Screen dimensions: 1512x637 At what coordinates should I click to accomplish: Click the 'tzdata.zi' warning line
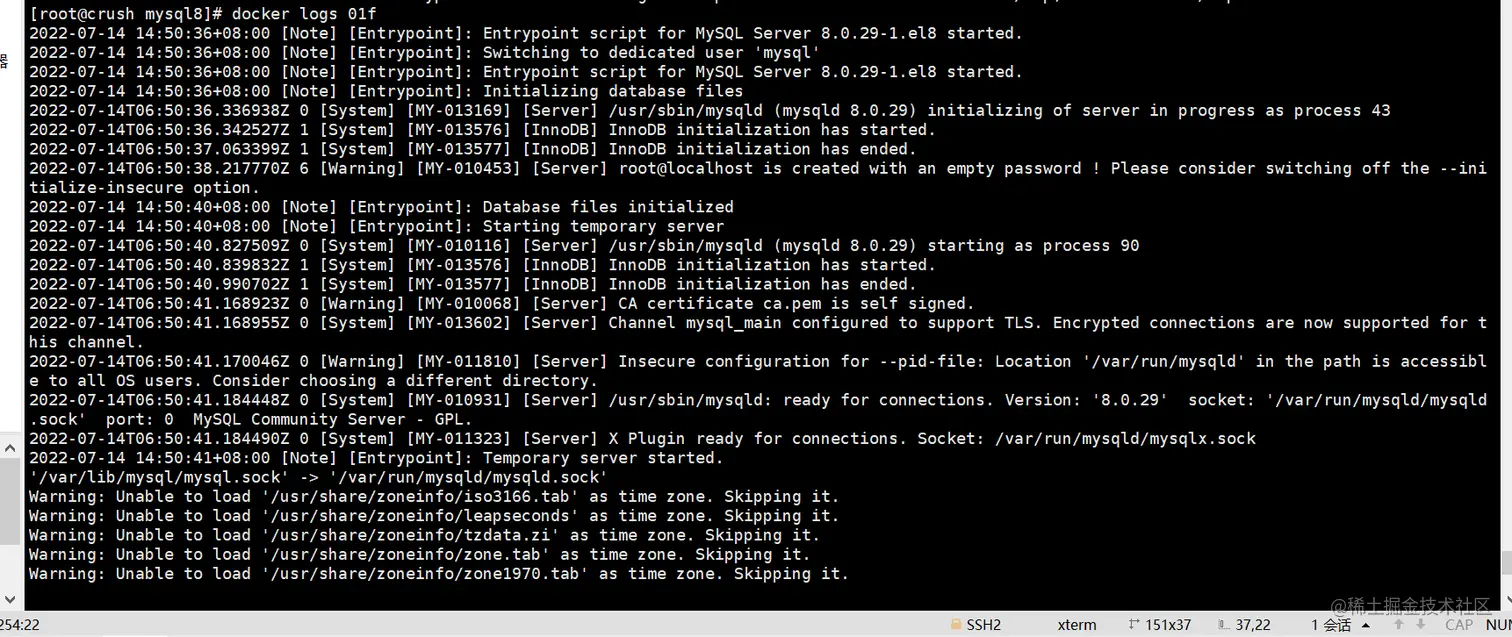coord(424,535)
